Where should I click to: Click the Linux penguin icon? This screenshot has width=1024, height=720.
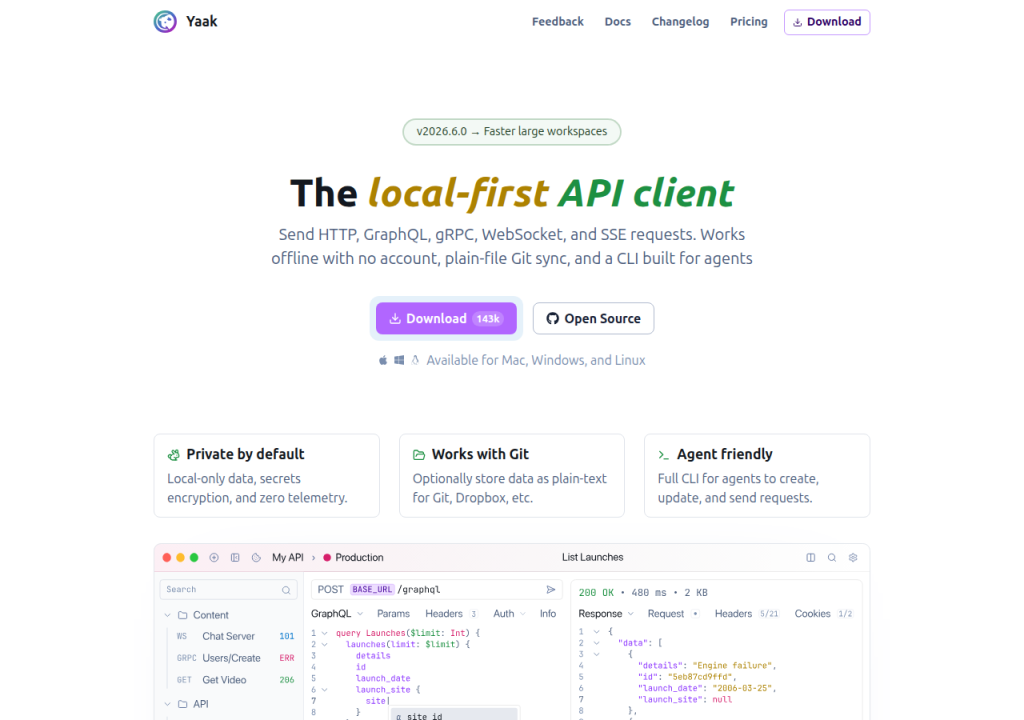(x=415, y=360)
